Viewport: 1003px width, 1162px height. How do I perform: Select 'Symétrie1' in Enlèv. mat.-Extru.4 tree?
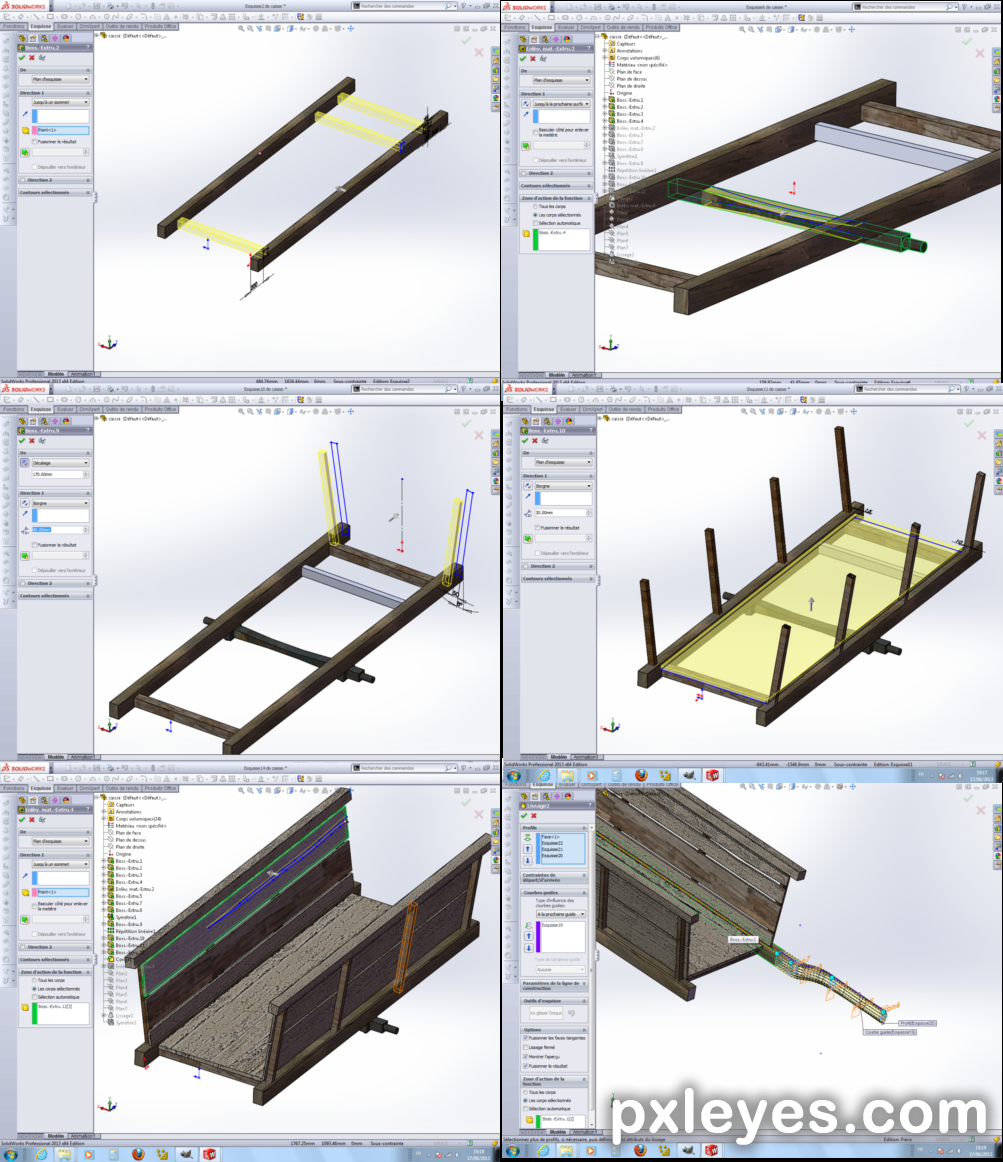click(125, 917)
